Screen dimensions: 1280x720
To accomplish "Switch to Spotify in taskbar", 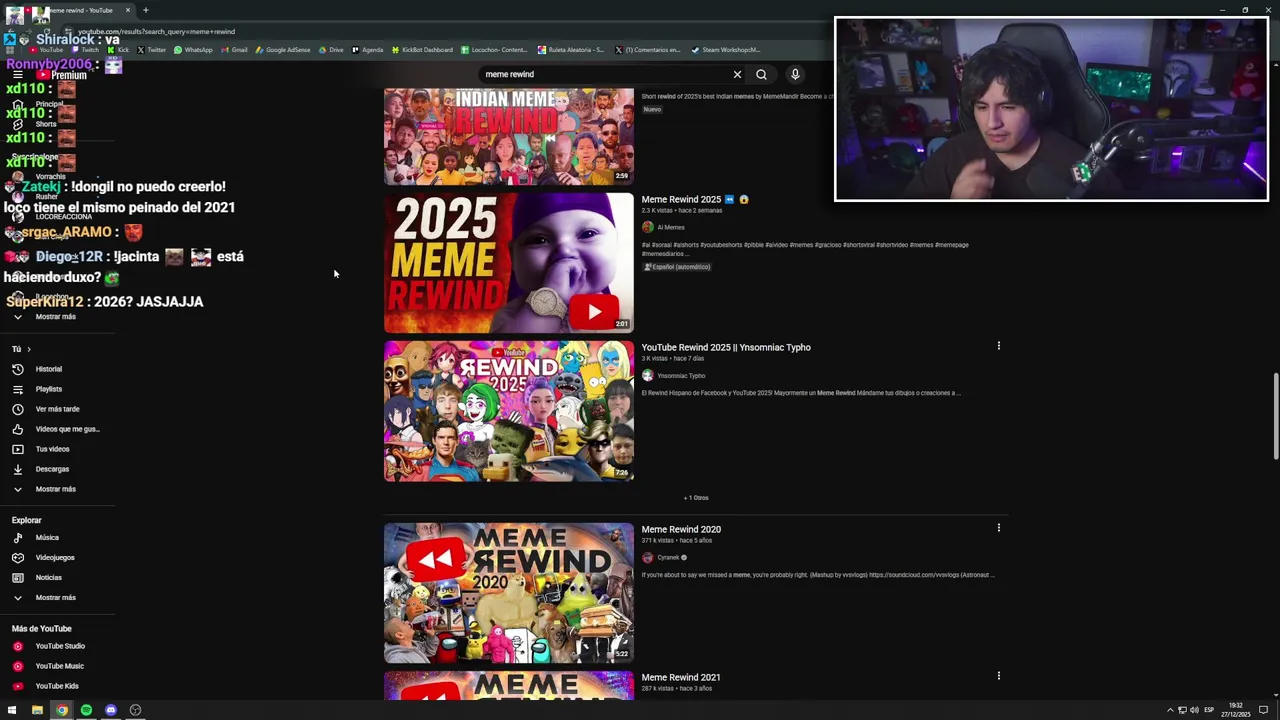I will 86,710.
